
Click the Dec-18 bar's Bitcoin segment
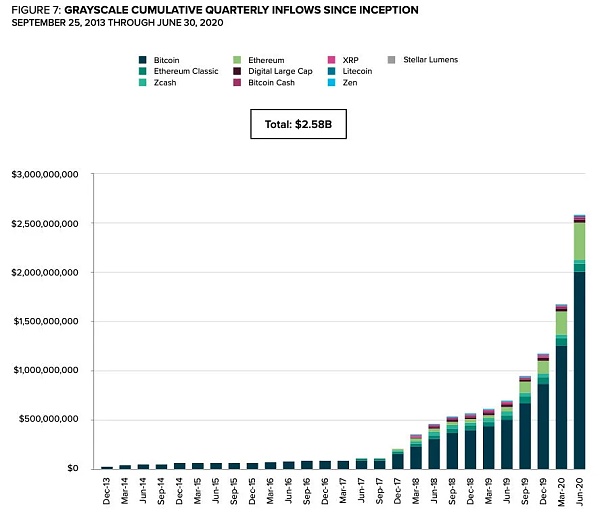[x=470, y=450]
